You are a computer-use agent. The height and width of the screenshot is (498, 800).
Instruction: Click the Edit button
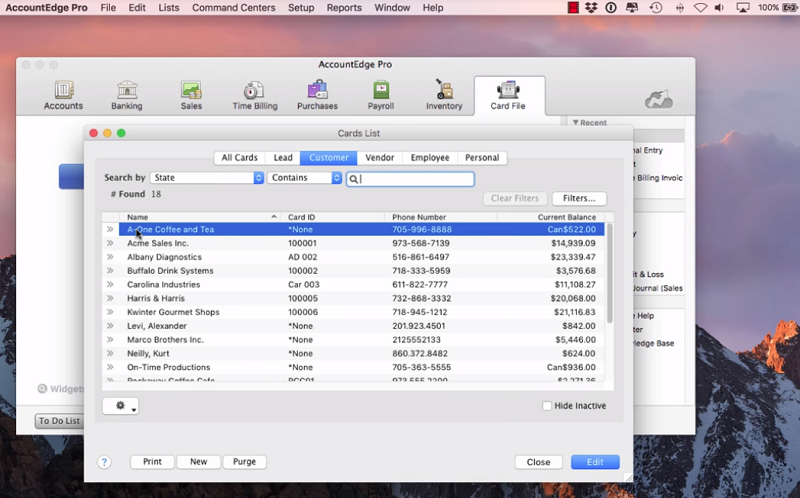(x=595, y=462)
